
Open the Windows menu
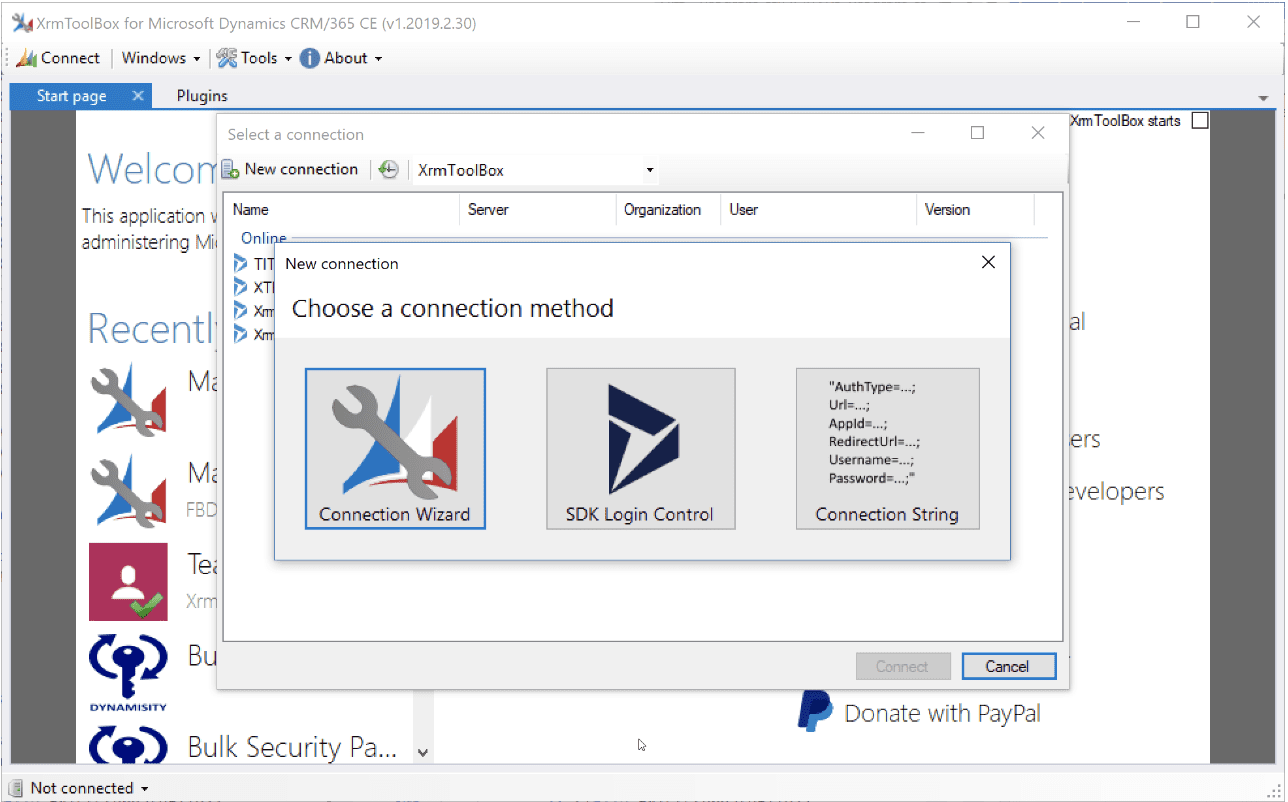point(160,58)
